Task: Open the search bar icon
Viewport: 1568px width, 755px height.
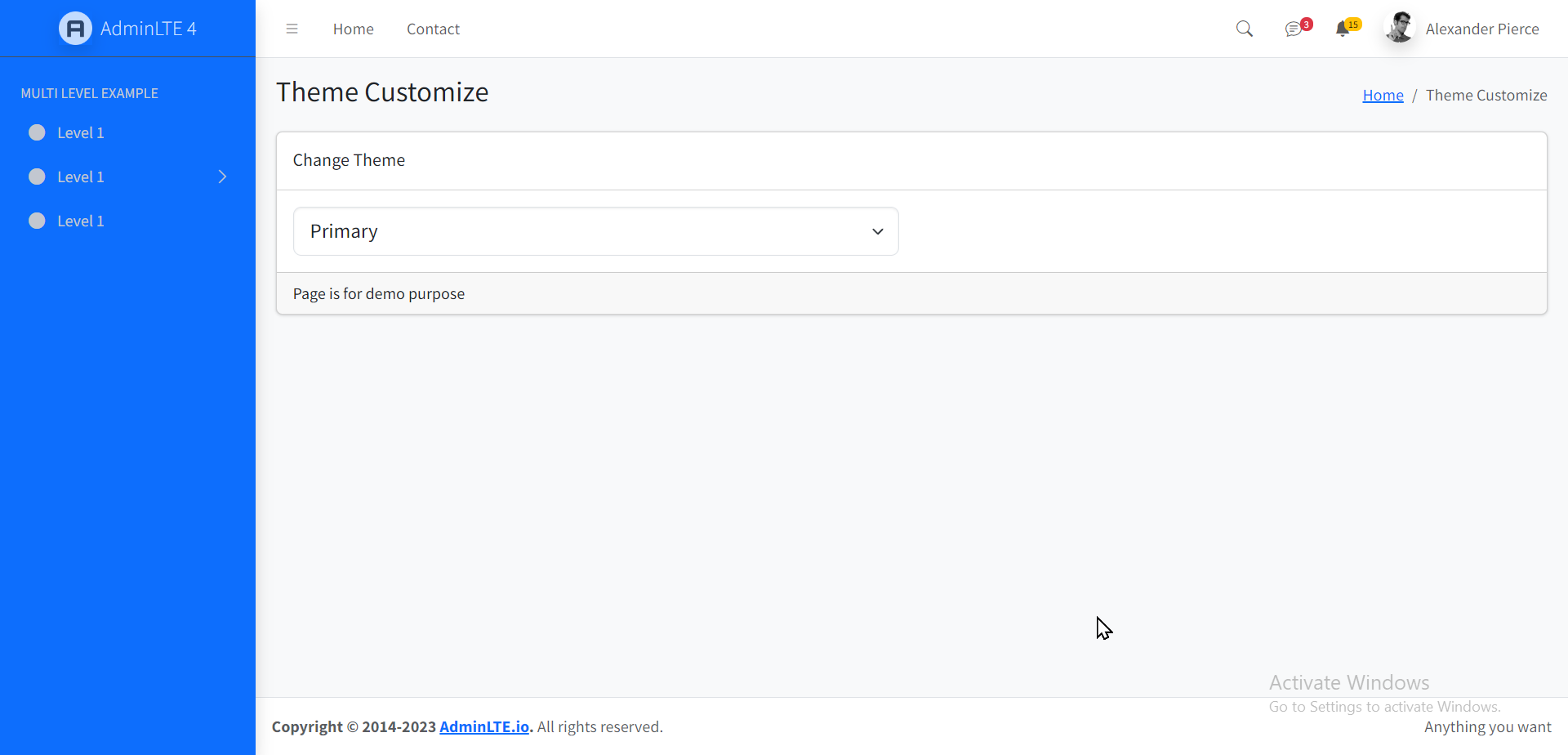Action: pos(1244,29)
